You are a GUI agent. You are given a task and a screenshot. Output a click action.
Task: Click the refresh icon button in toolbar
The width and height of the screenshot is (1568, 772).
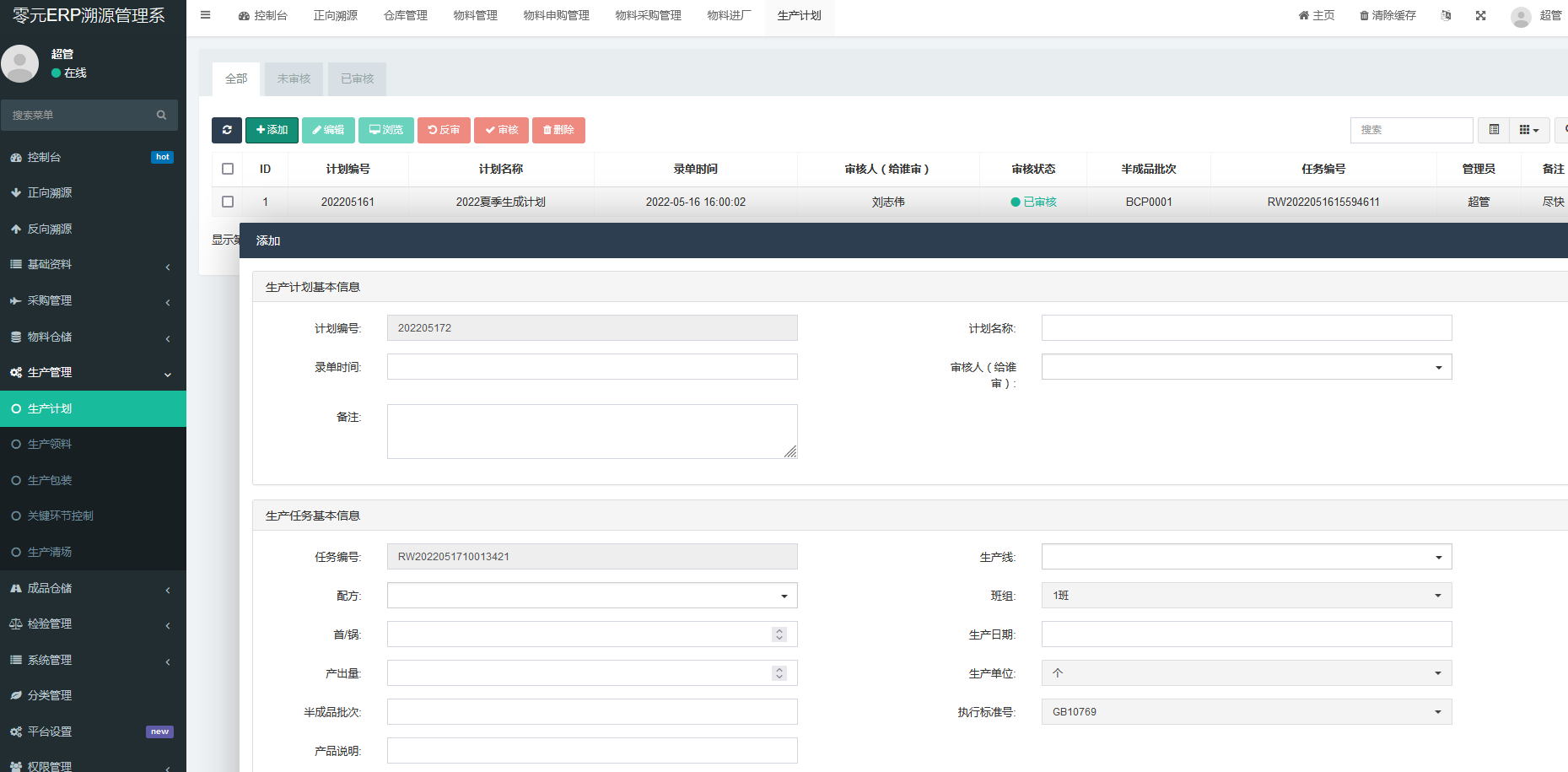click(226, 130)
